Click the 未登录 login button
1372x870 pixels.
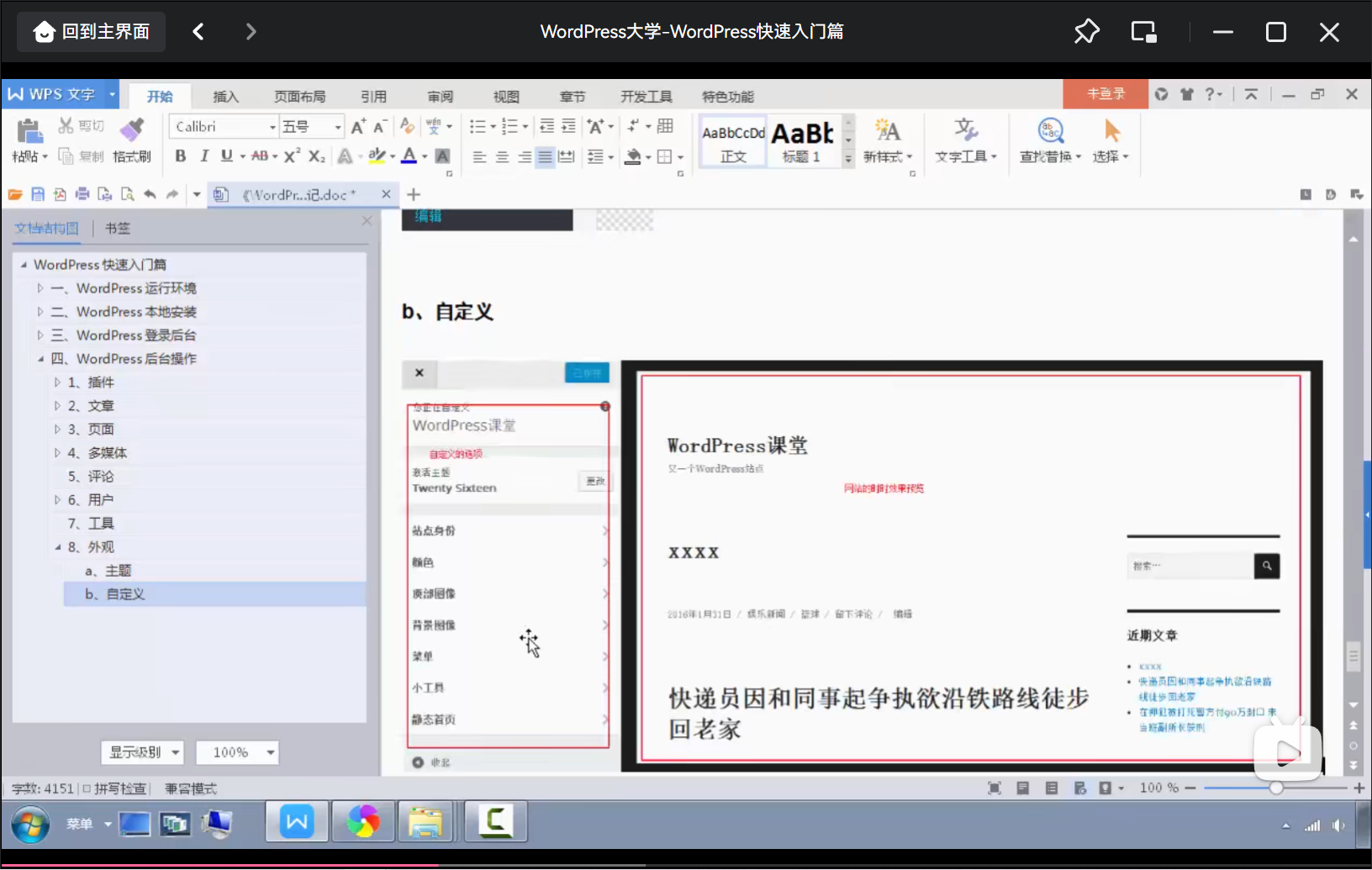coord(1106,94)
